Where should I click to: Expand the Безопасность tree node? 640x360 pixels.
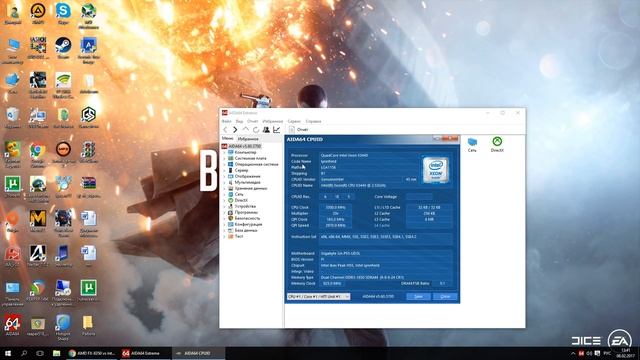point(224,218)
